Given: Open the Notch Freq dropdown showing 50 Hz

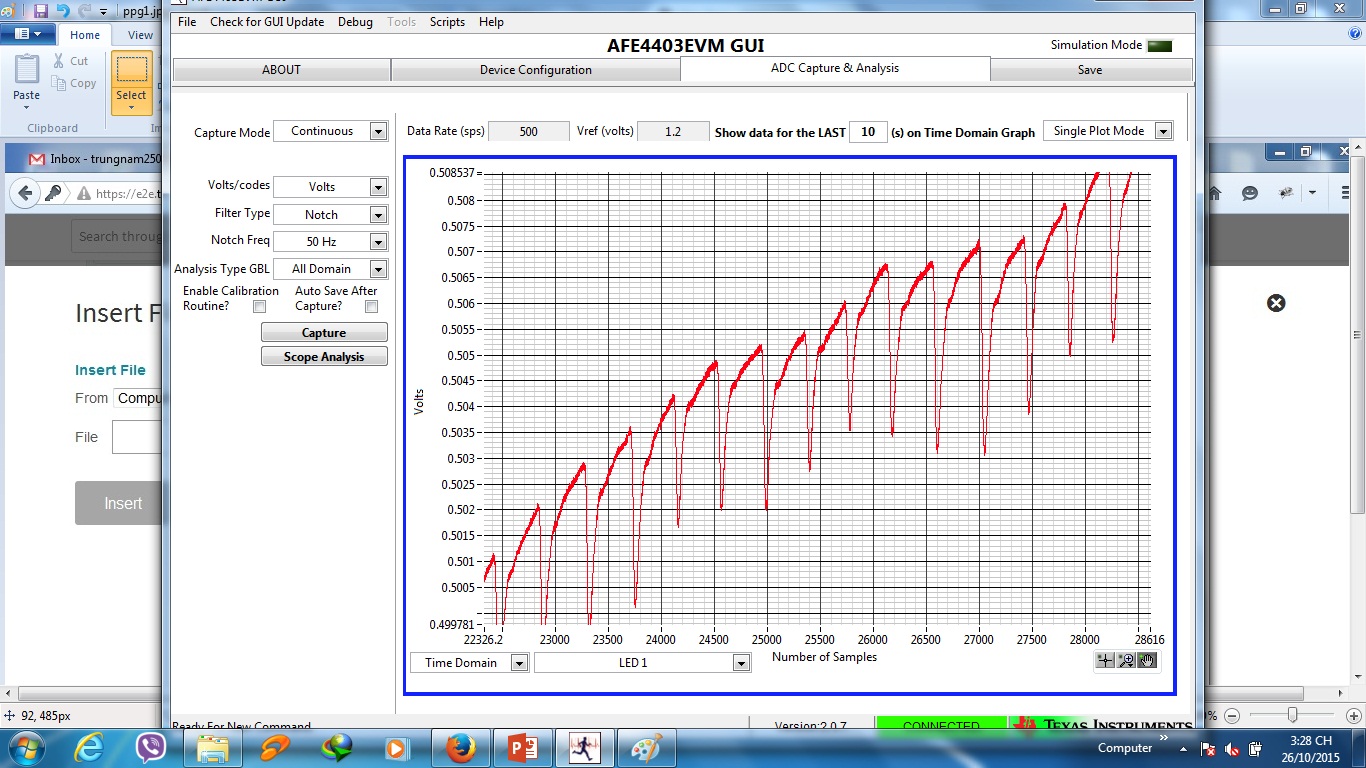Looking at the screenshot, I should [330, 241].
